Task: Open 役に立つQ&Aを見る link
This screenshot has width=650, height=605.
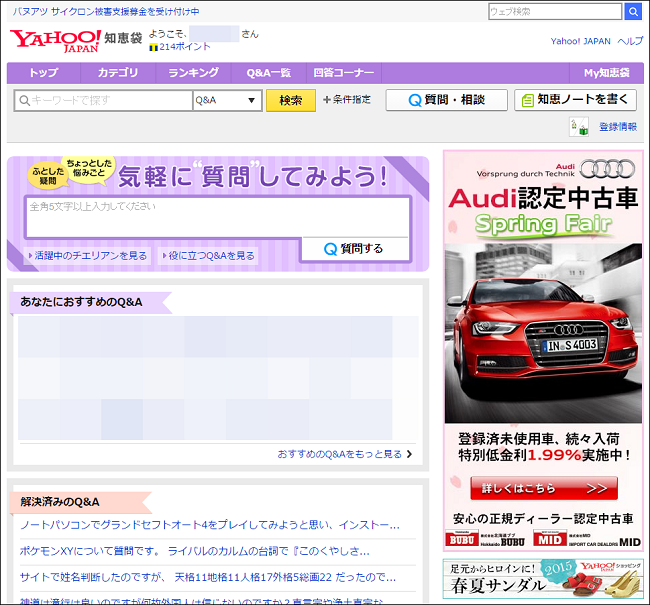Action: click(x=208, y=255)
